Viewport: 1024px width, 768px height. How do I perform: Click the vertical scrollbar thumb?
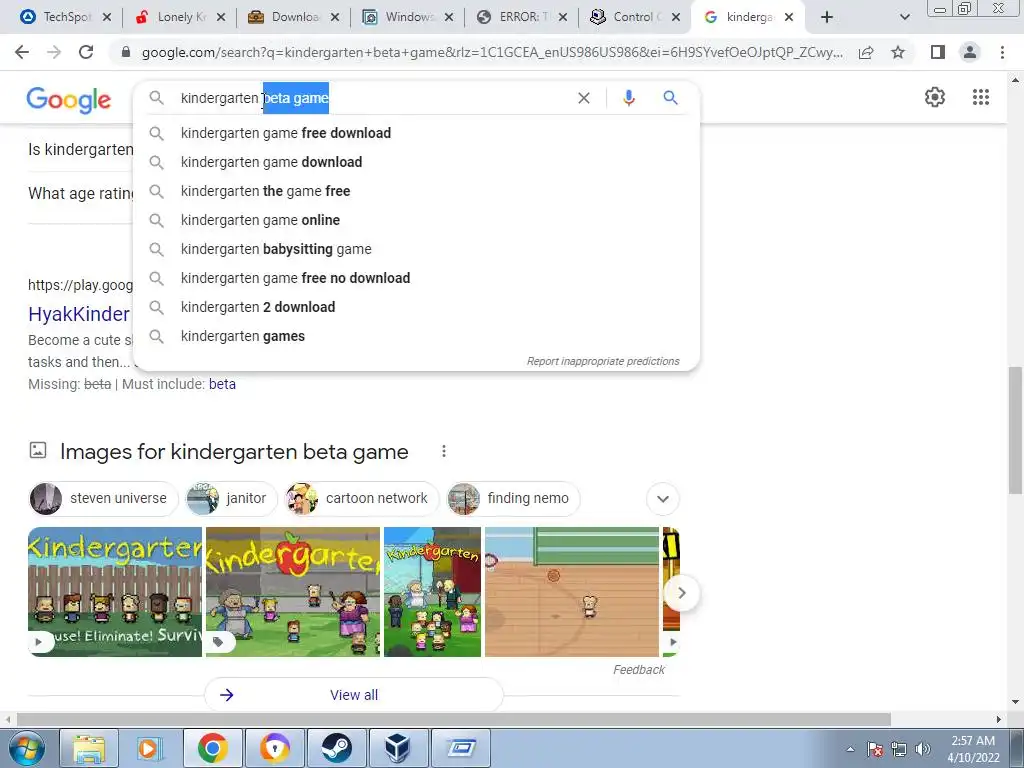click(x=1015, y=431)
